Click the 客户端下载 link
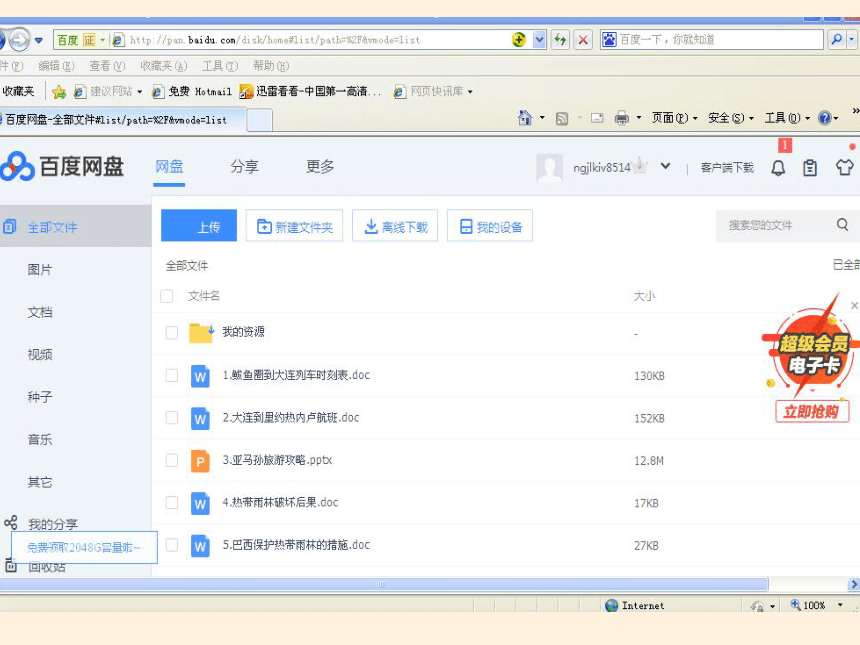 pyautogui.click(x=727, y=168)
